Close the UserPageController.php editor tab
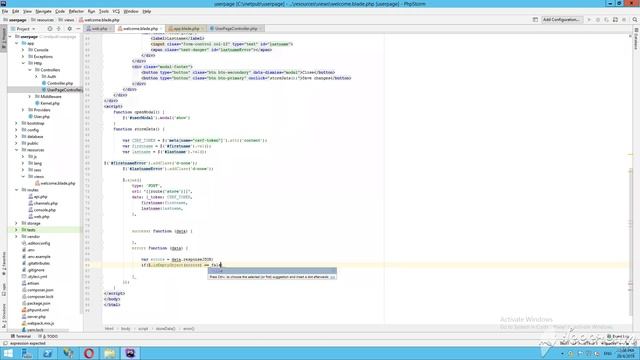This screenshot has width=640, height=360. pyautogui.click(x=261, y=29)
